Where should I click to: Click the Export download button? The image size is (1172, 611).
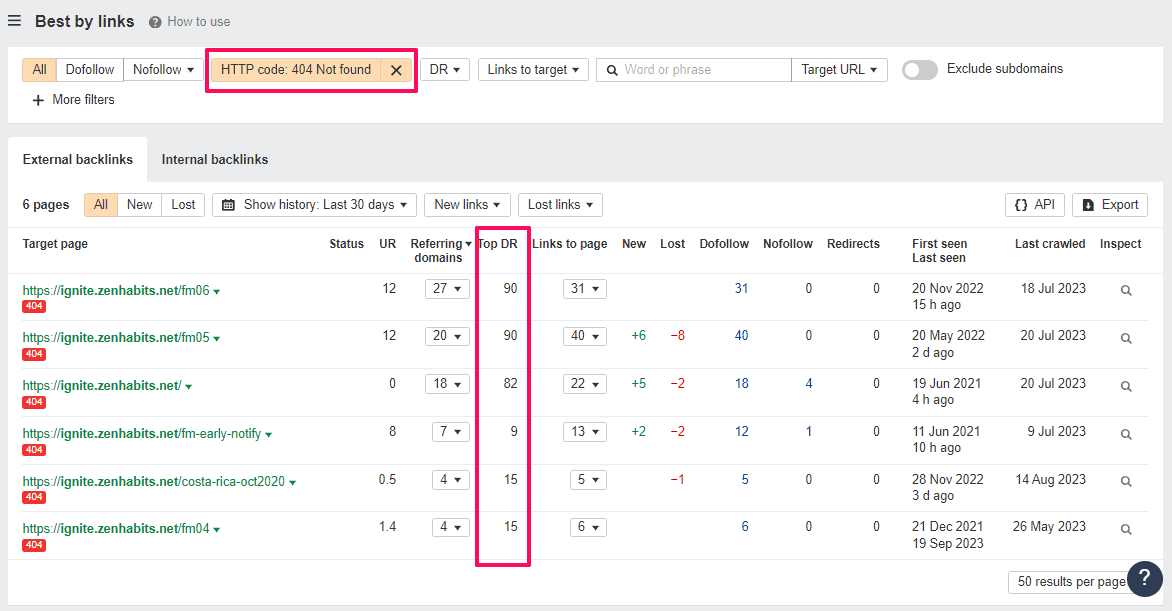pyautogui.click(x=1110, y=205)
